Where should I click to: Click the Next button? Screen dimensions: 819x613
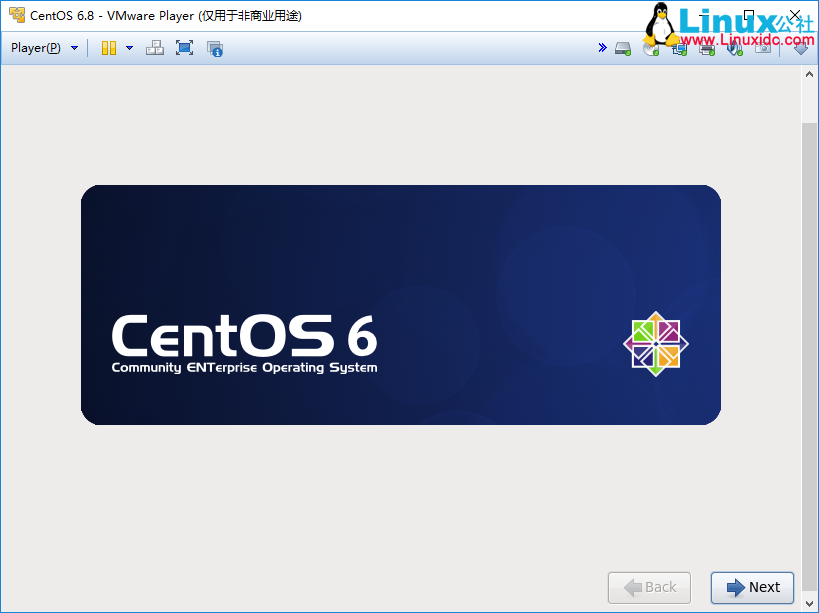[752, 587]
